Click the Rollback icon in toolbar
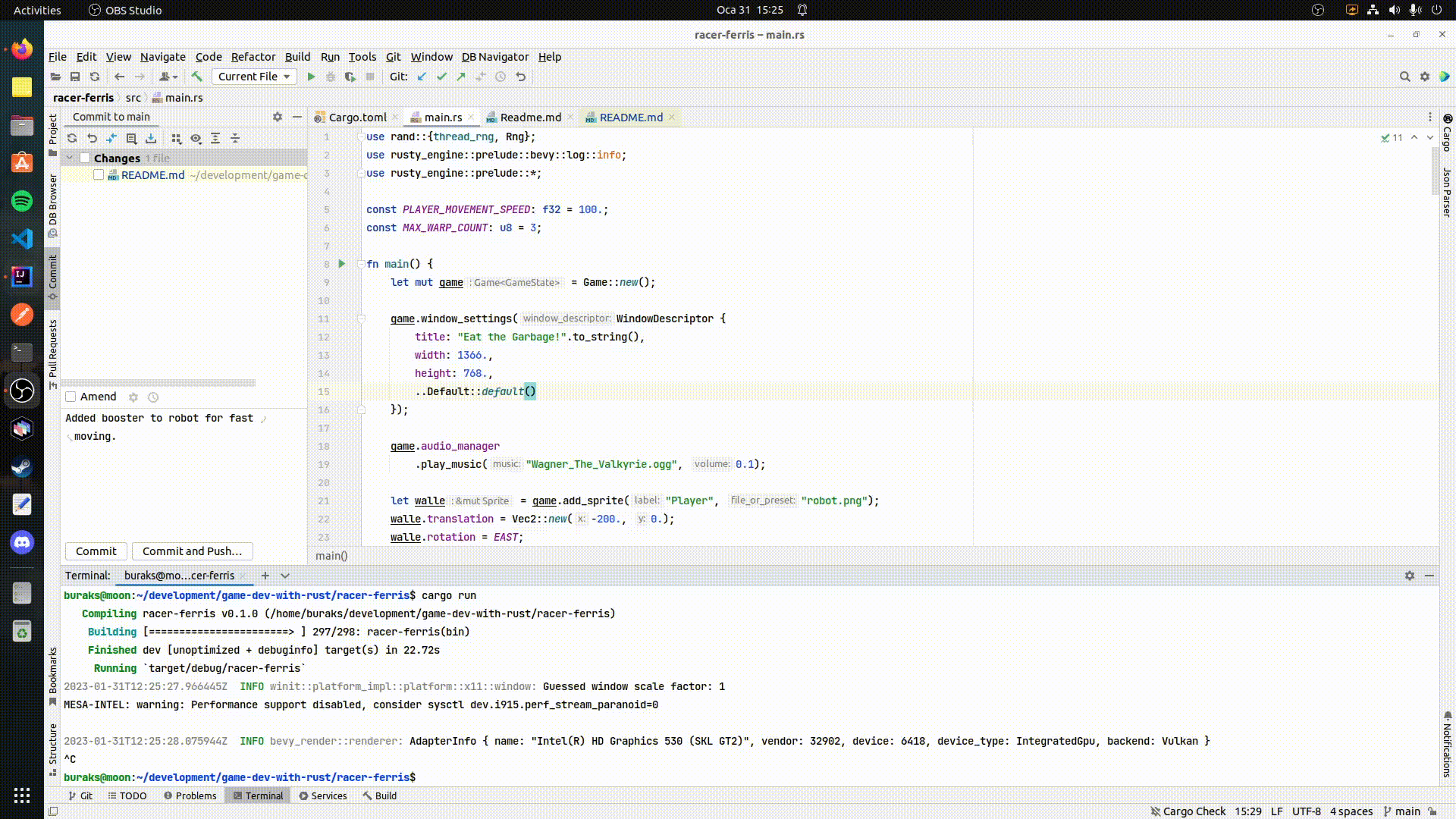 click(x=520, y=77)
